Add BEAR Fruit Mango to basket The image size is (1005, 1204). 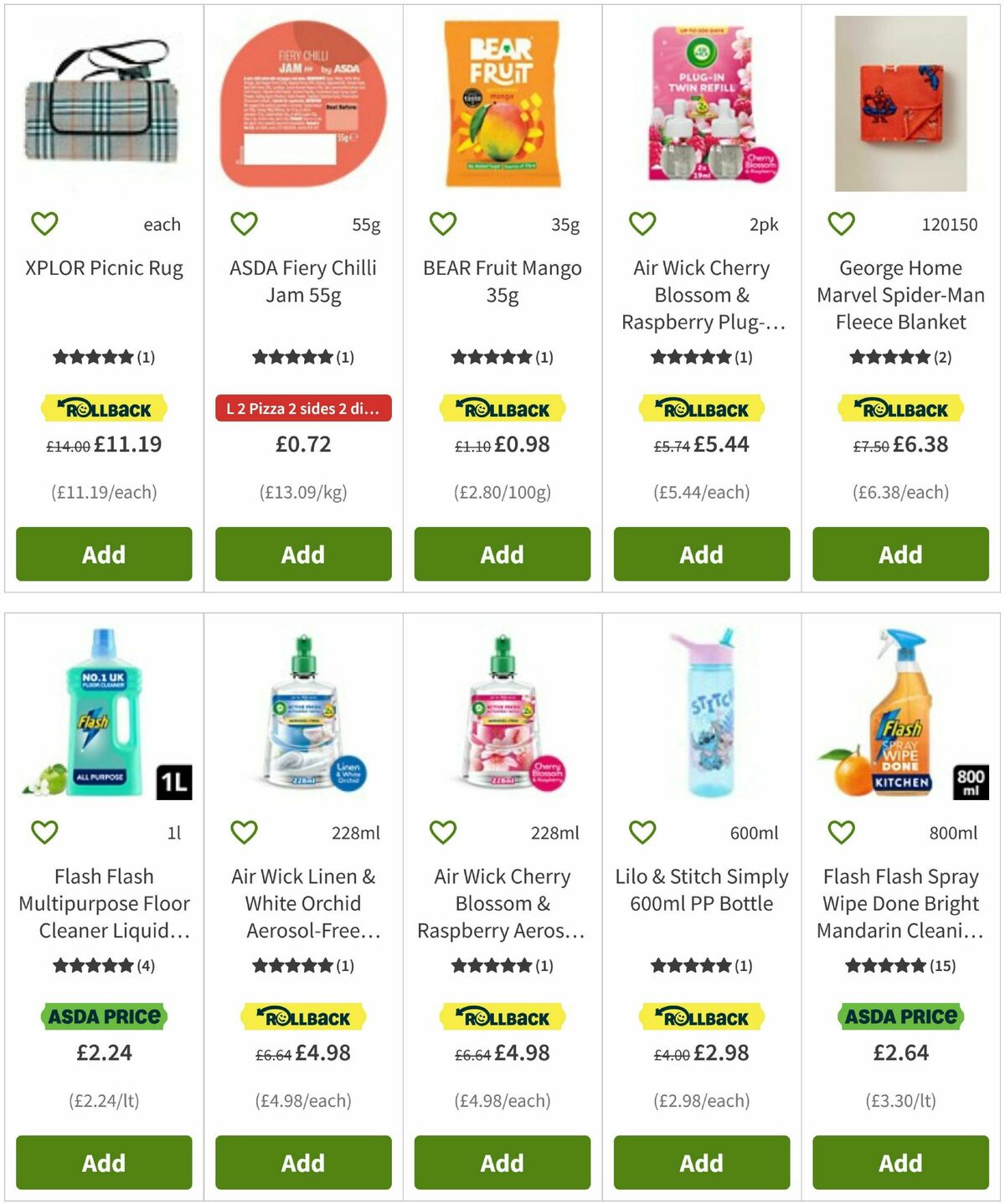[502, 554]
